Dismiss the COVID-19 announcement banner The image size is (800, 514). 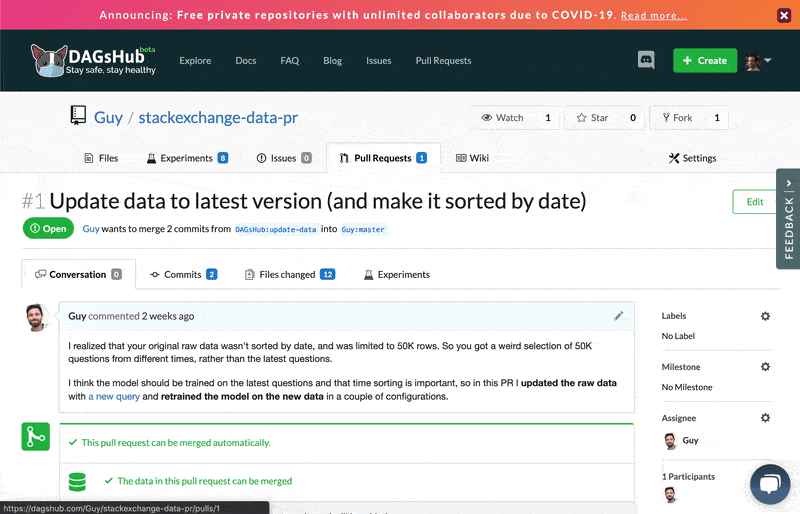[784, 15]
